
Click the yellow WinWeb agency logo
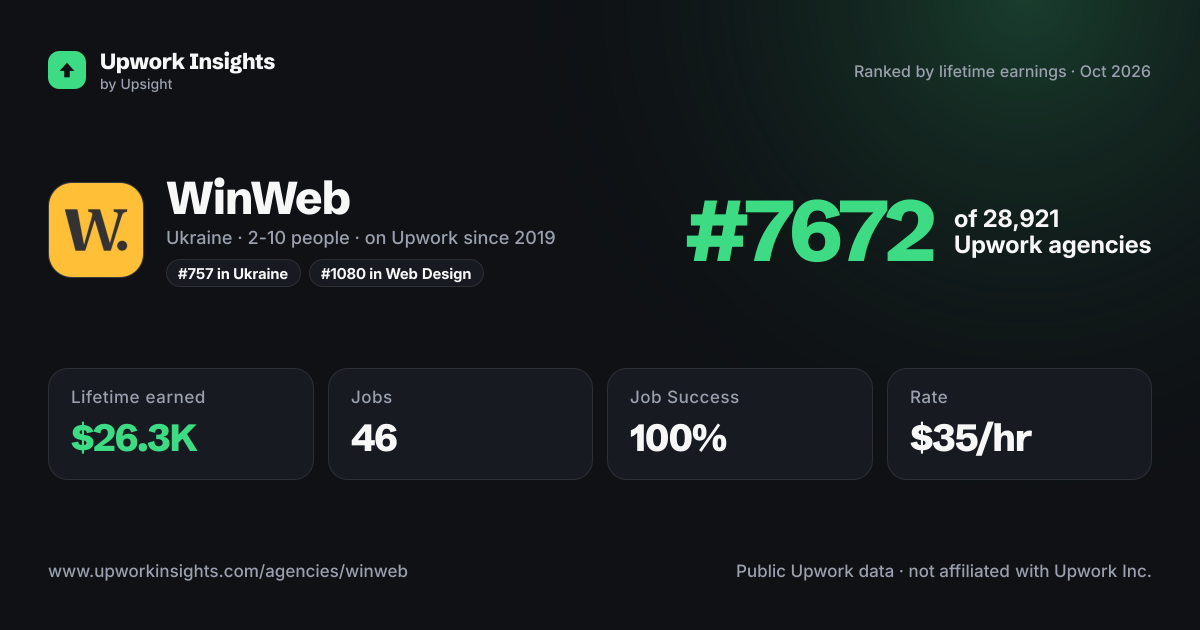pyautogui.click(x=96, y=230)
